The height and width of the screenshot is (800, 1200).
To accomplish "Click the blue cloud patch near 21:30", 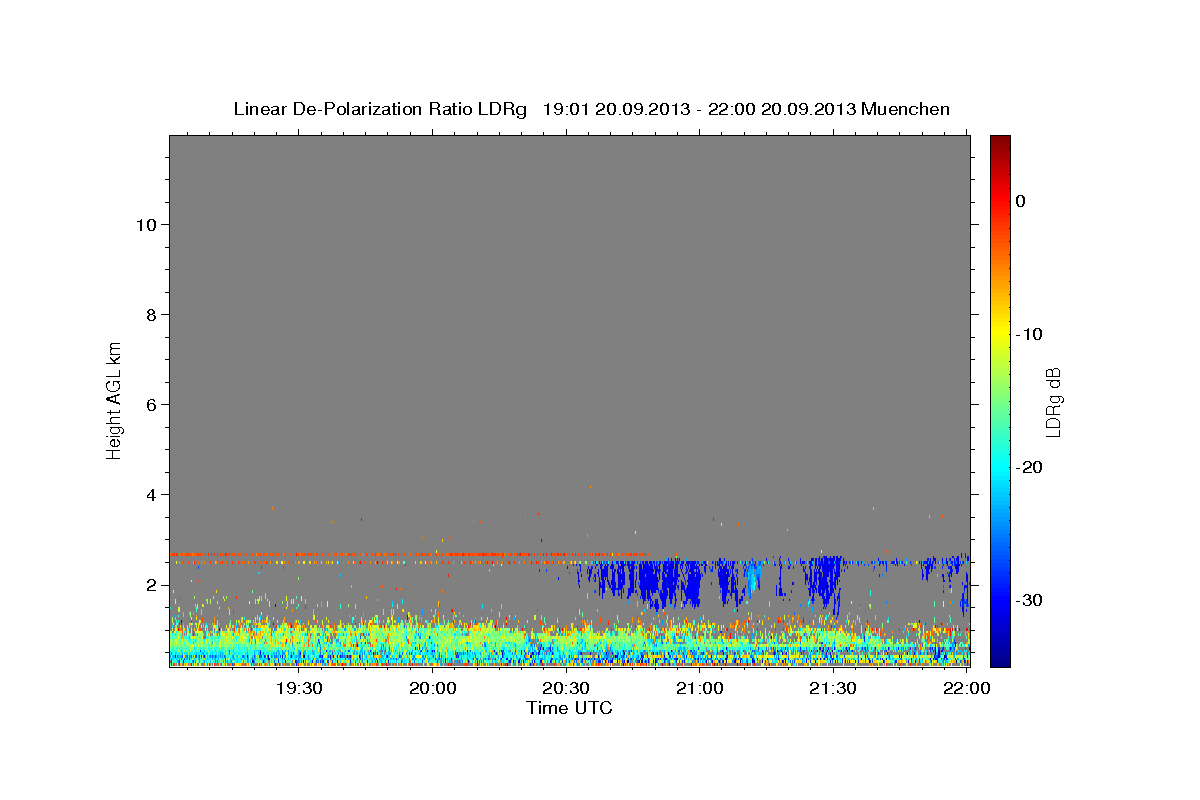I will tap(826, 580).
